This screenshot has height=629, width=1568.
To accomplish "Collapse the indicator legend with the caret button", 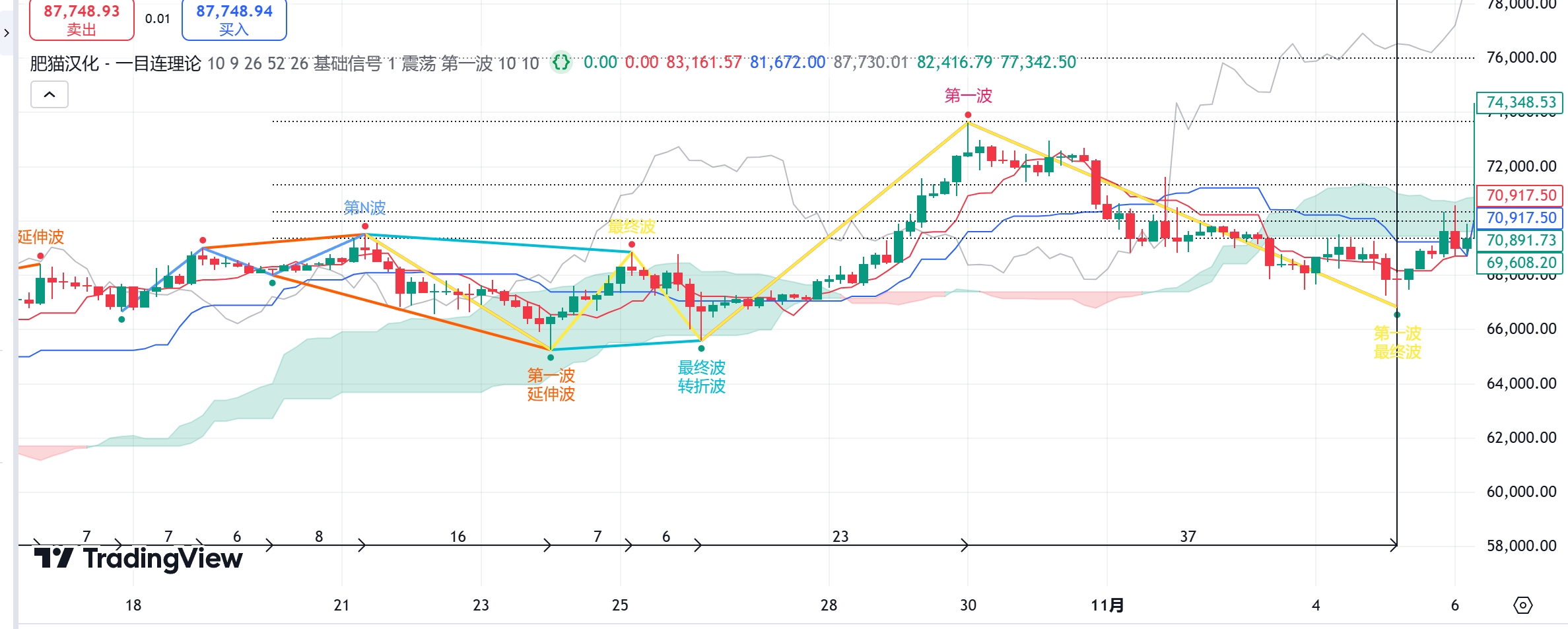I will [x=50, y=94].
